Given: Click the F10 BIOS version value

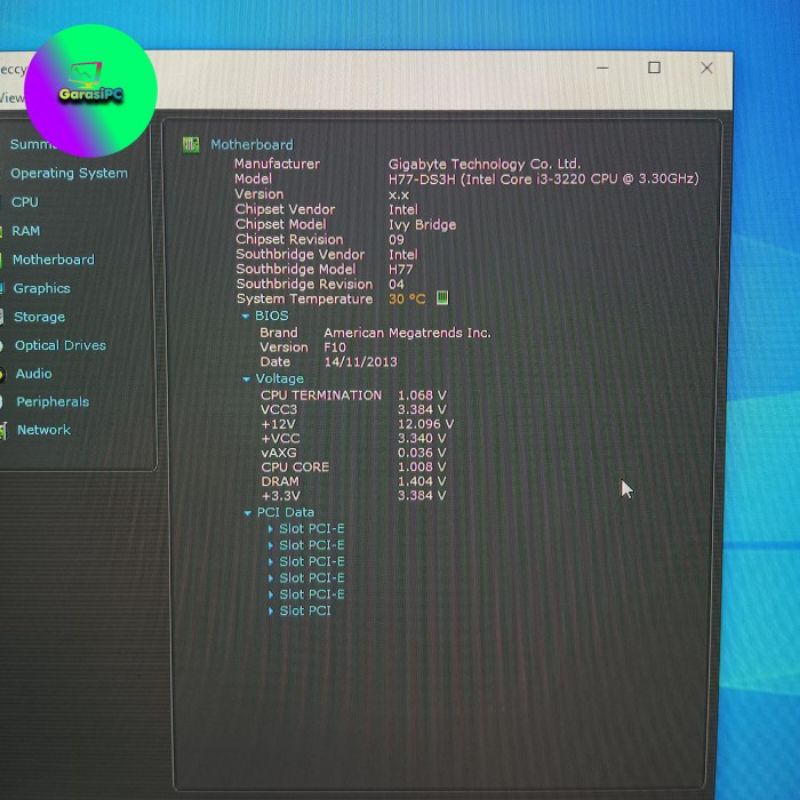Looking at the screenshot, I should coord(335,347).
